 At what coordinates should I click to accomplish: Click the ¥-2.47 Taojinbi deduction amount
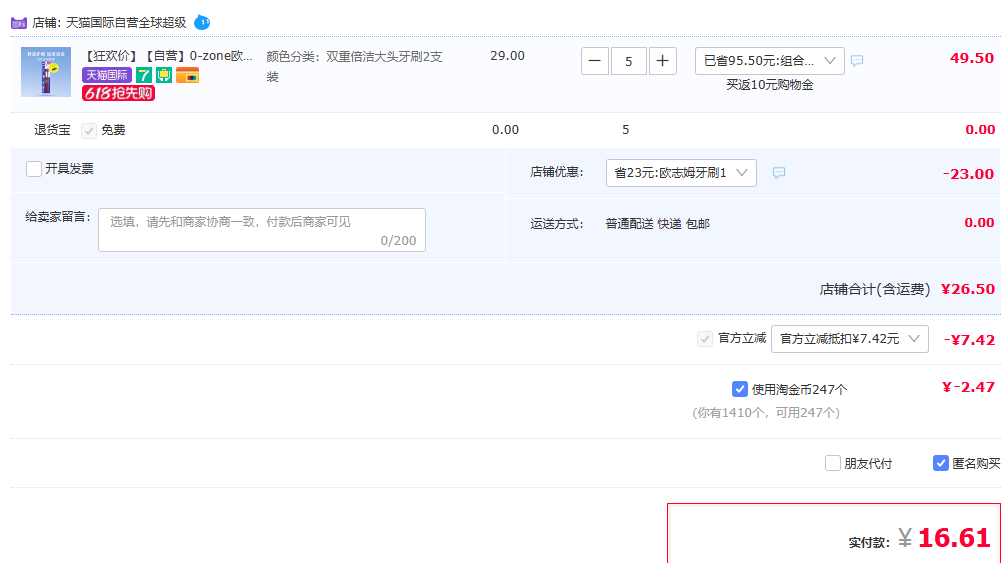(968, 387)
